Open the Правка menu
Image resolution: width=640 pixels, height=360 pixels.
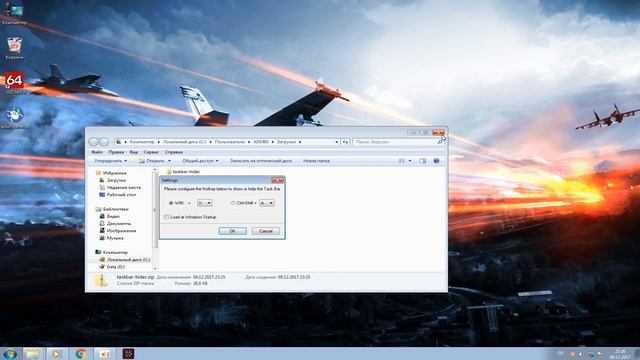point(116,152)
